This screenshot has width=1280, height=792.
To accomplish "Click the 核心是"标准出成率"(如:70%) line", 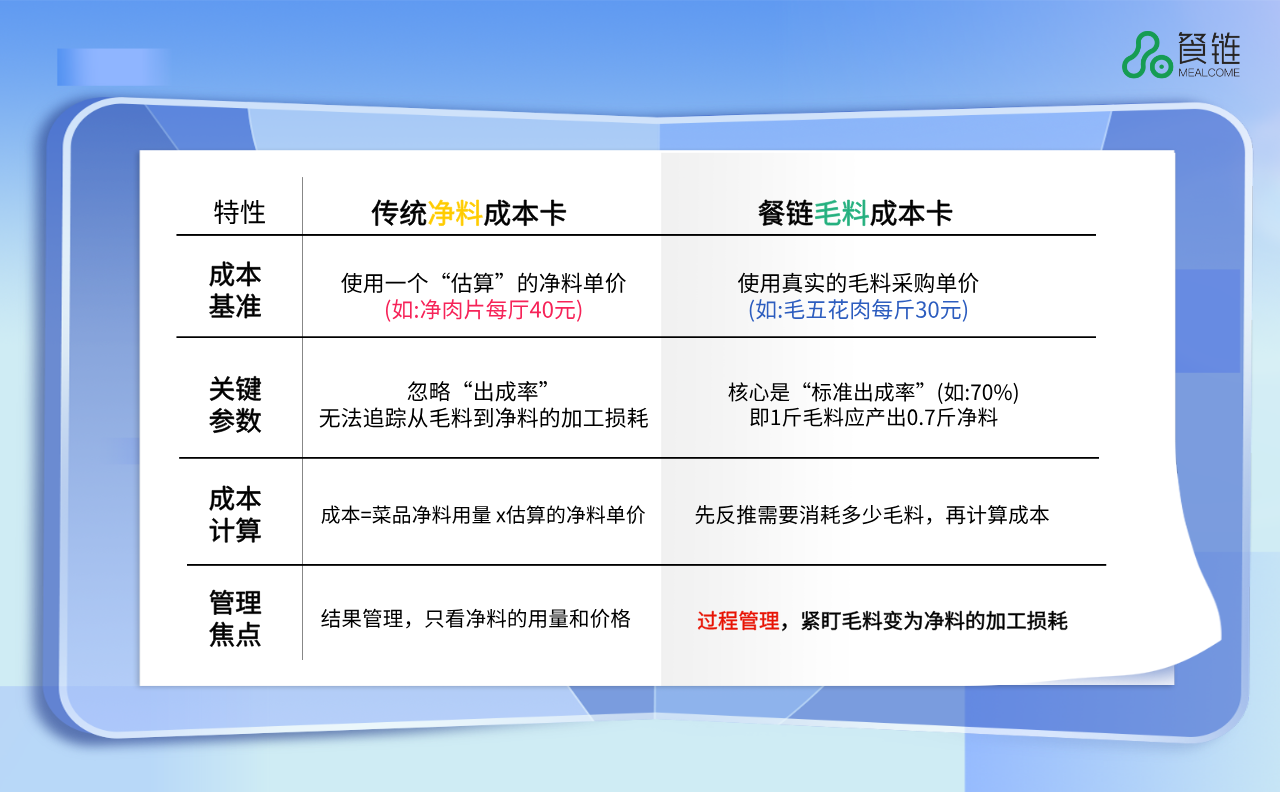I will pos(873,391).
